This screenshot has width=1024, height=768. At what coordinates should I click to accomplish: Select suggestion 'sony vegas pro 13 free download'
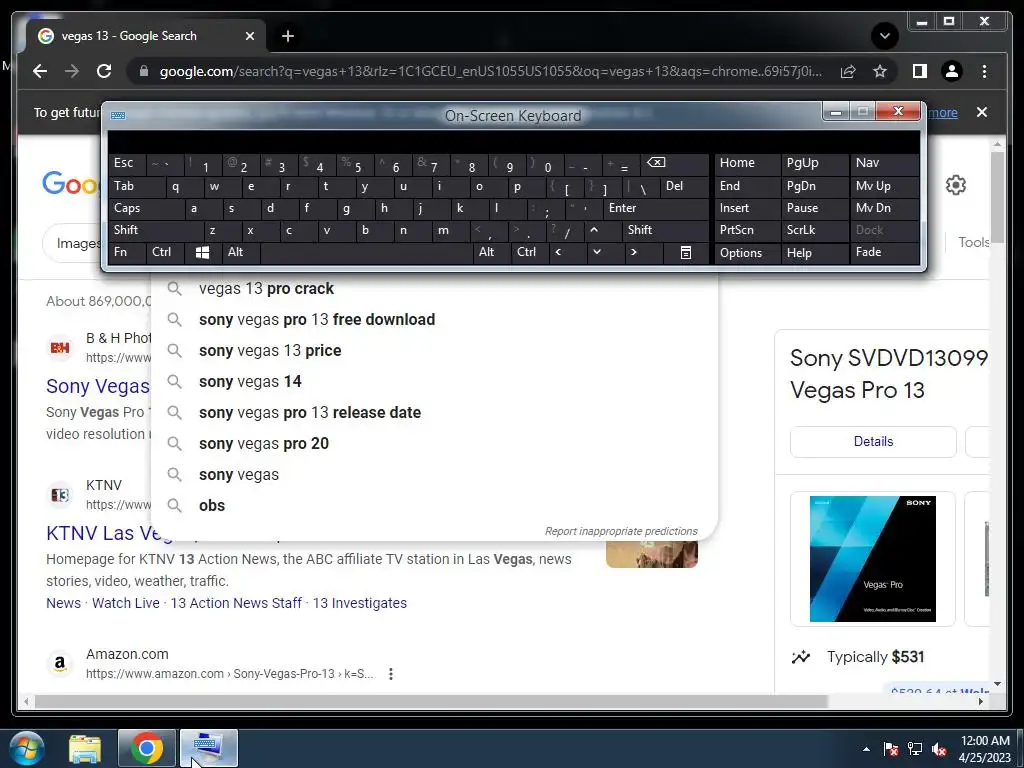point(434,319)
